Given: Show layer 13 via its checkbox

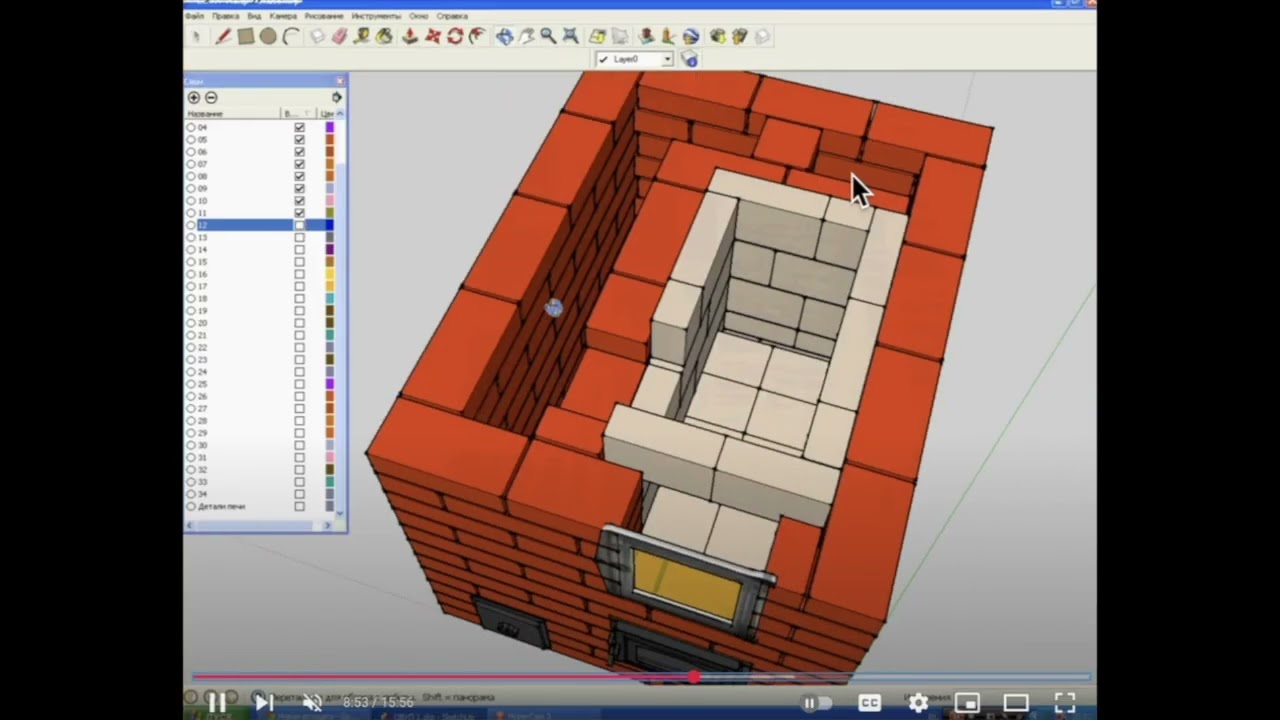Looking at the screenshot, I should [x=299, y=237].
